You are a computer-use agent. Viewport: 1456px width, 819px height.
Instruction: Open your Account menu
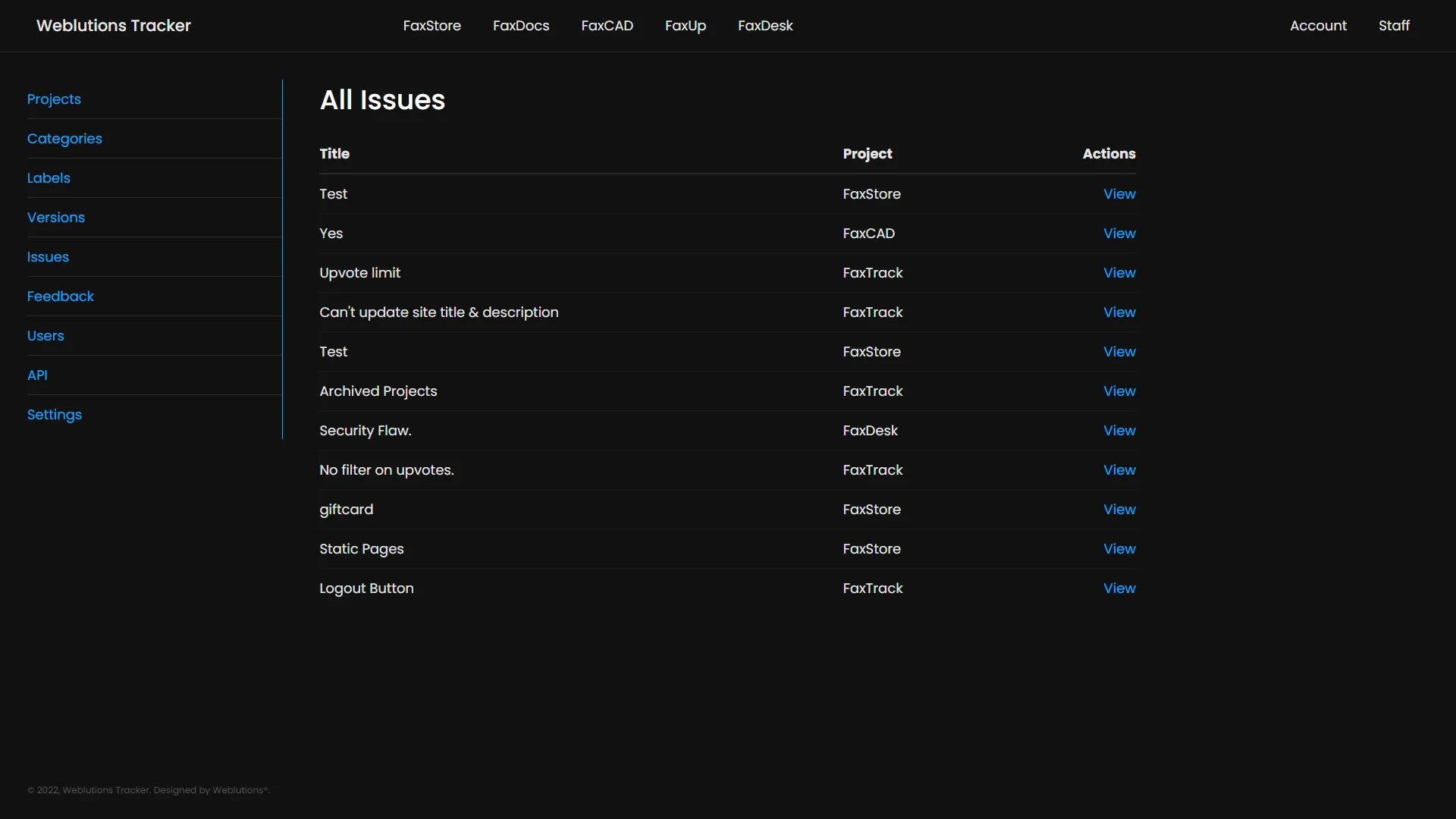pos(1318,25)
